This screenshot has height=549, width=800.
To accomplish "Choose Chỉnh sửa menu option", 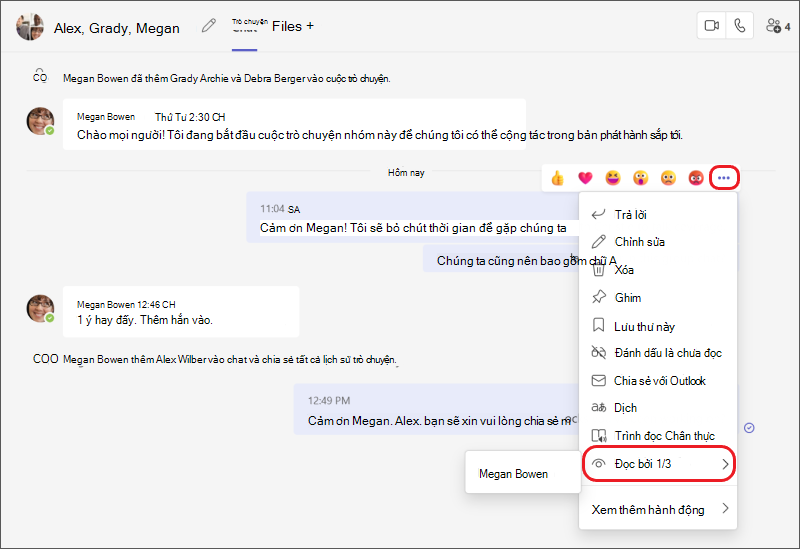I will [659, 242].
